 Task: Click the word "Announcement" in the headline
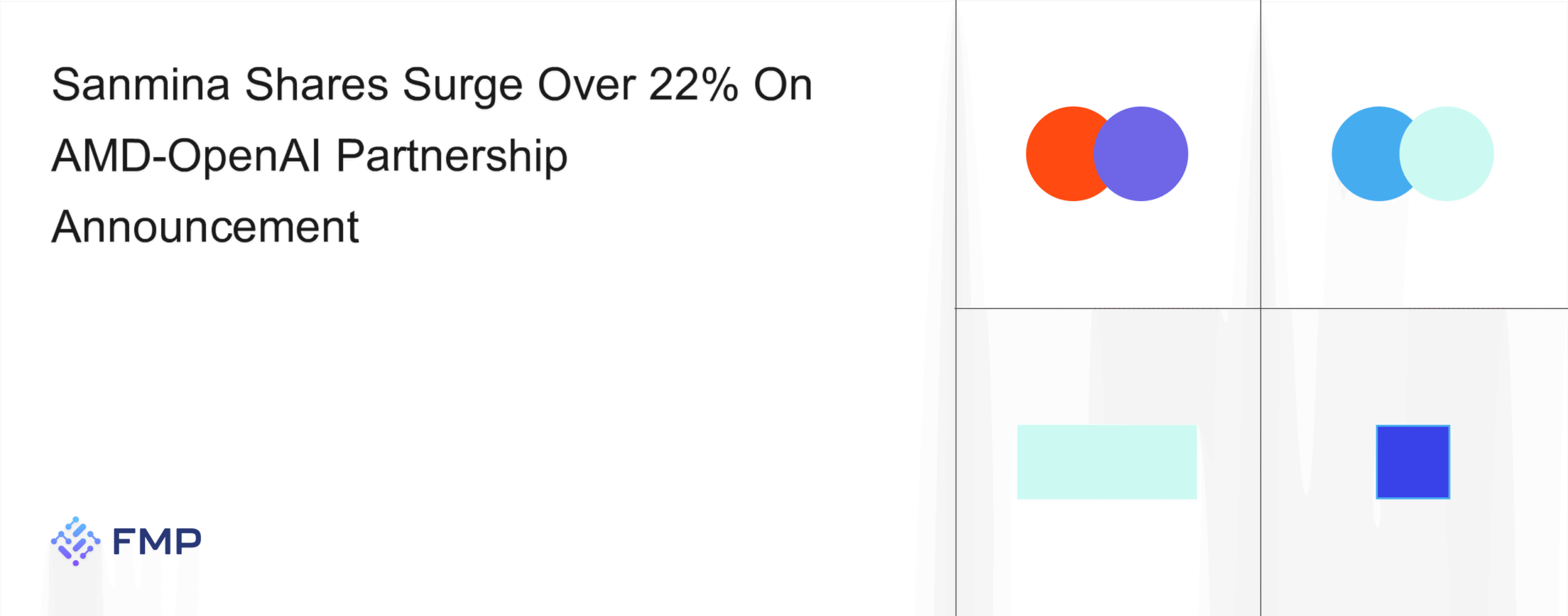click(205, 227)
